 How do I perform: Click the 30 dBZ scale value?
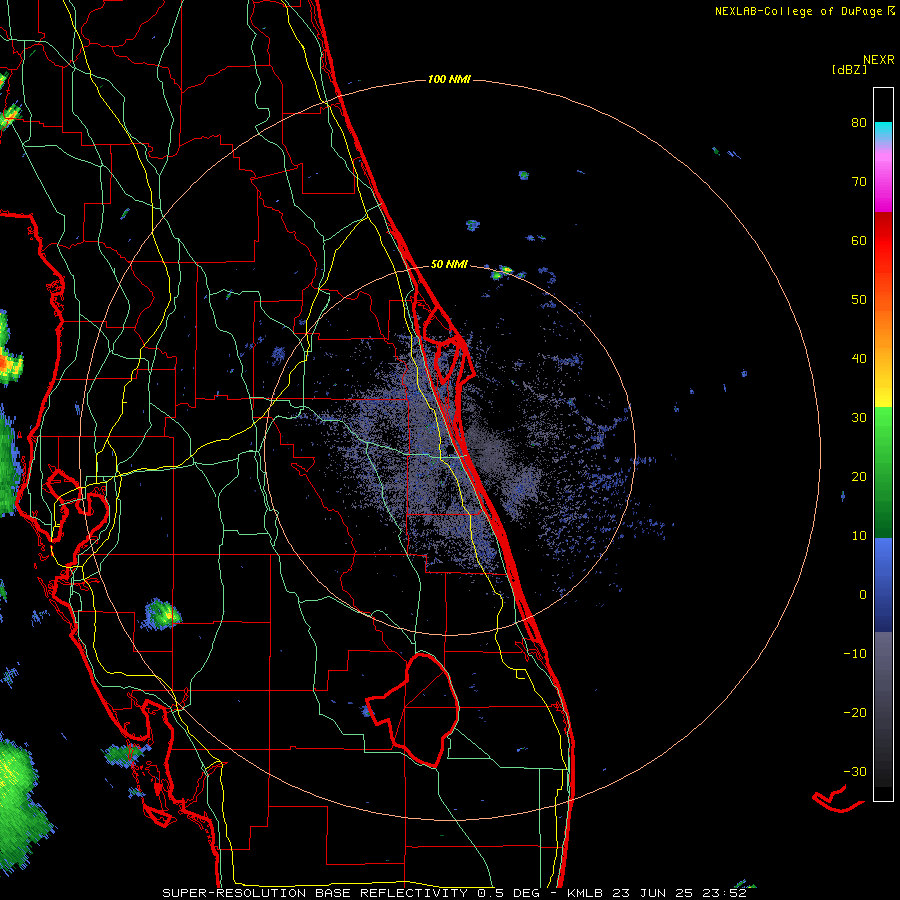[x=859, y=417]
